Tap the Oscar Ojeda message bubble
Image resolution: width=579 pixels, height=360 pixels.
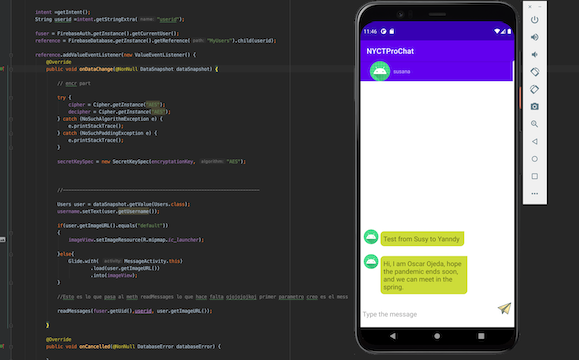pos(424,275)
